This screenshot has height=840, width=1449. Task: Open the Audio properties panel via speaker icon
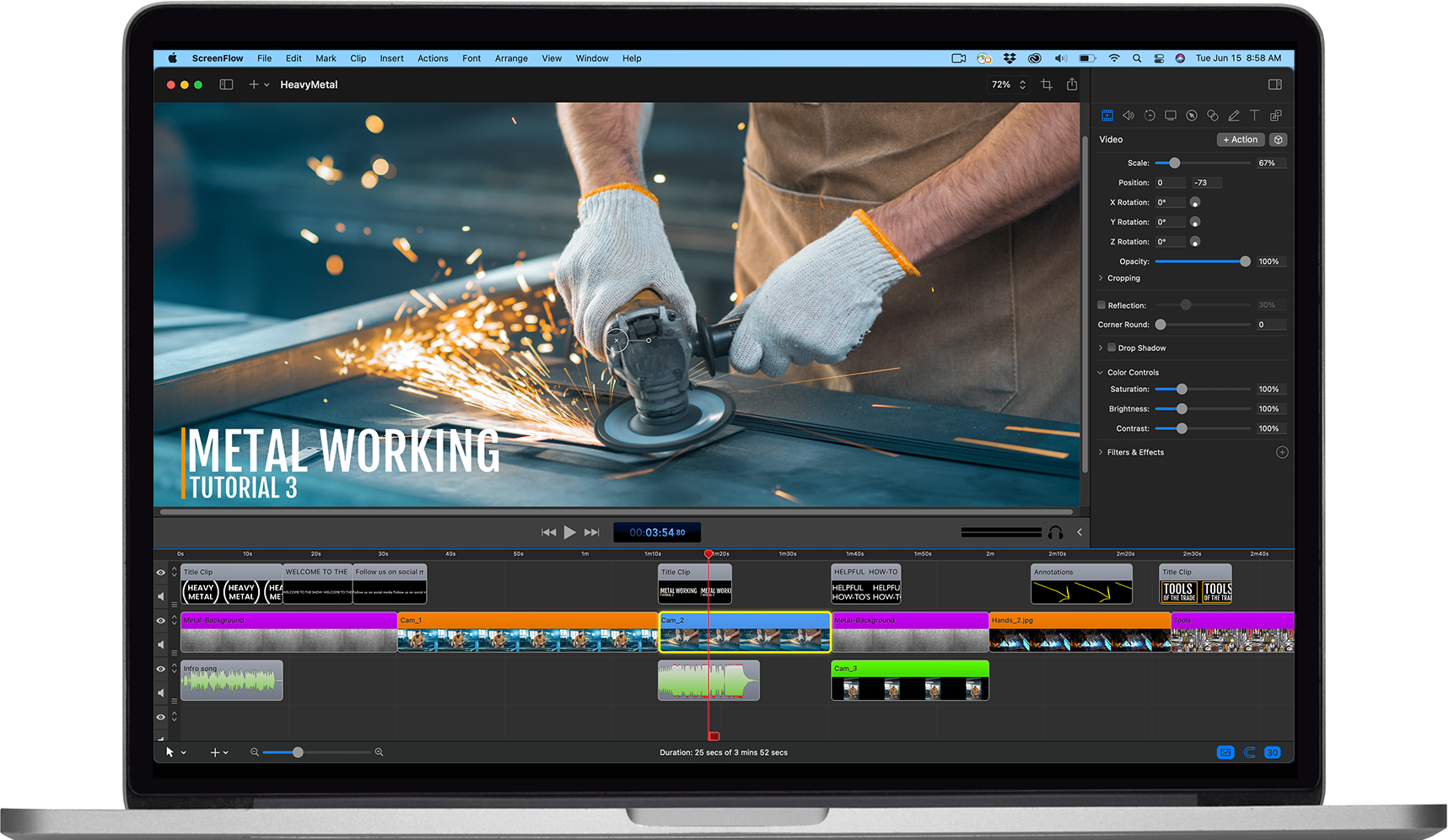1128,116
